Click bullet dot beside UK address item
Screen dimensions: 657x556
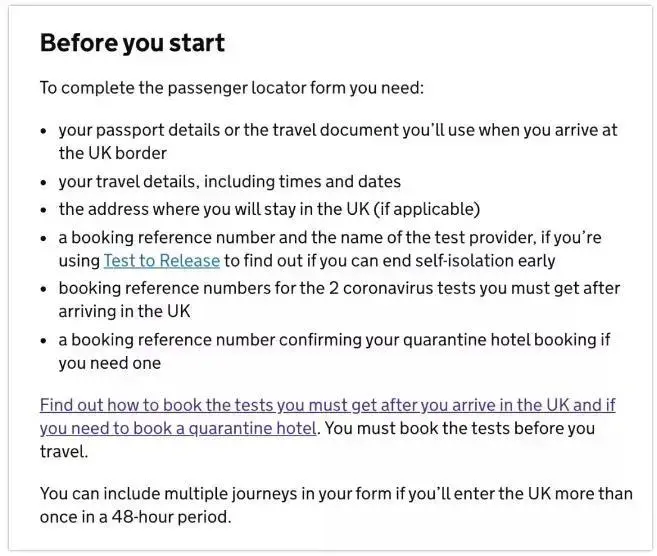45,210
